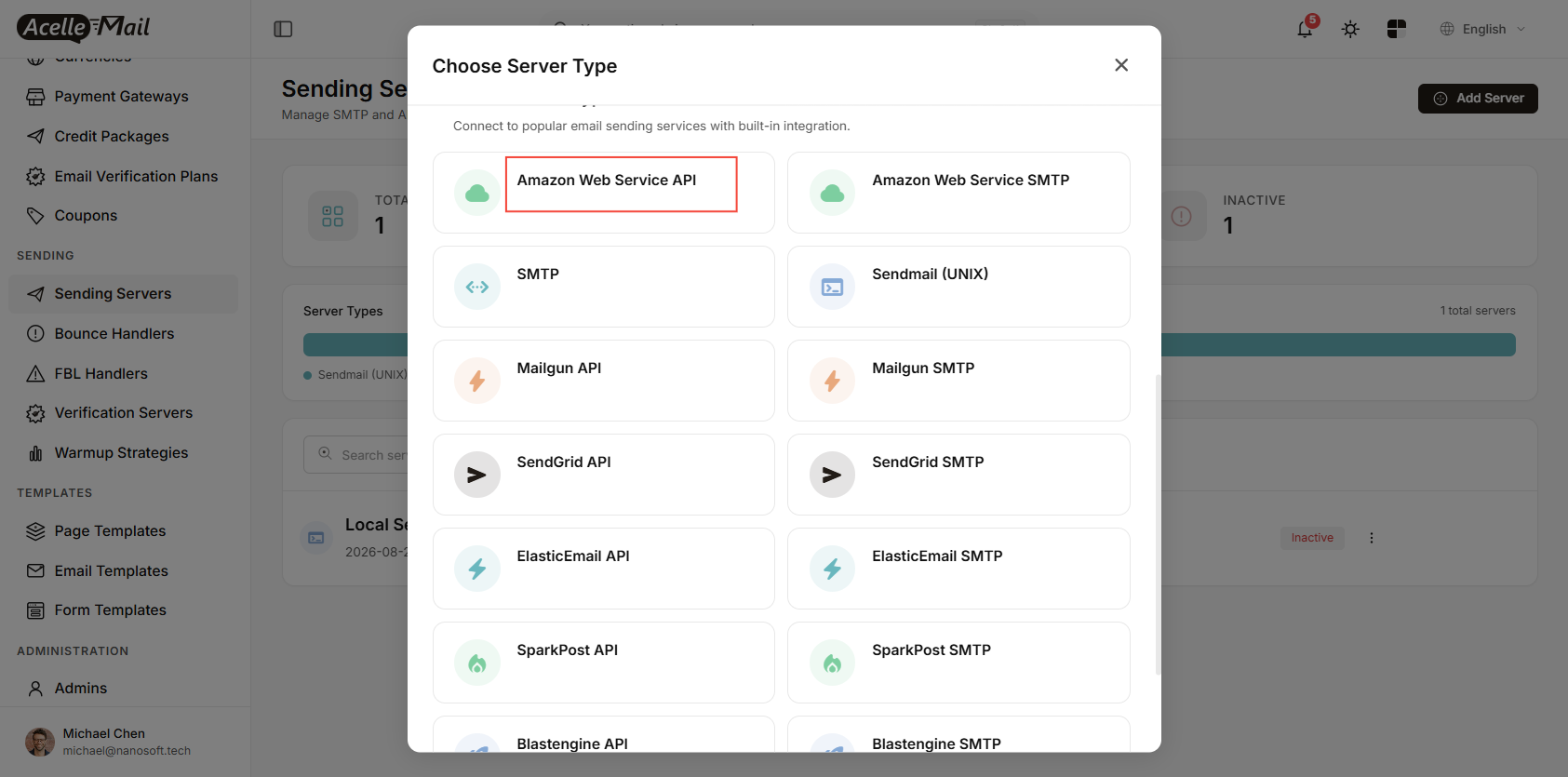Click the cloud icon for Amazon SMTP
The width and height of the screenshot is (1568, 777).
(x=832, y=193)
